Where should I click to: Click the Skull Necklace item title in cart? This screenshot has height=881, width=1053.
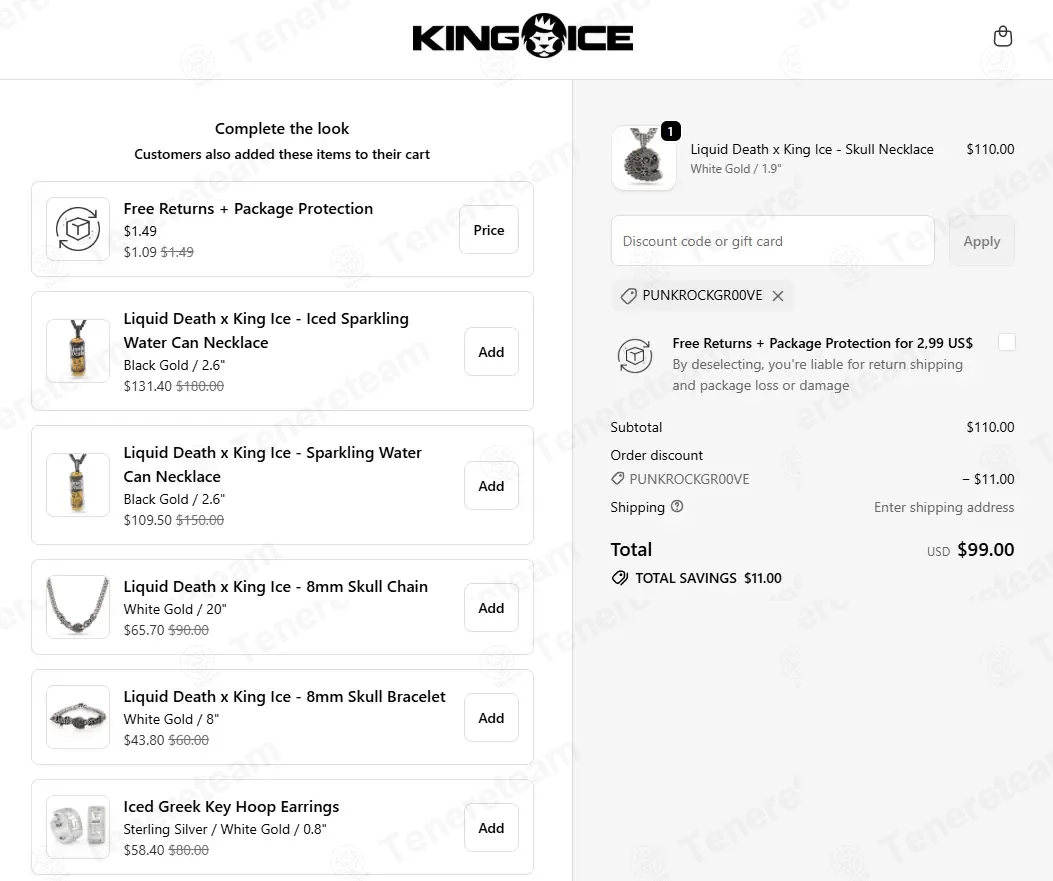[x=812, y=149]
